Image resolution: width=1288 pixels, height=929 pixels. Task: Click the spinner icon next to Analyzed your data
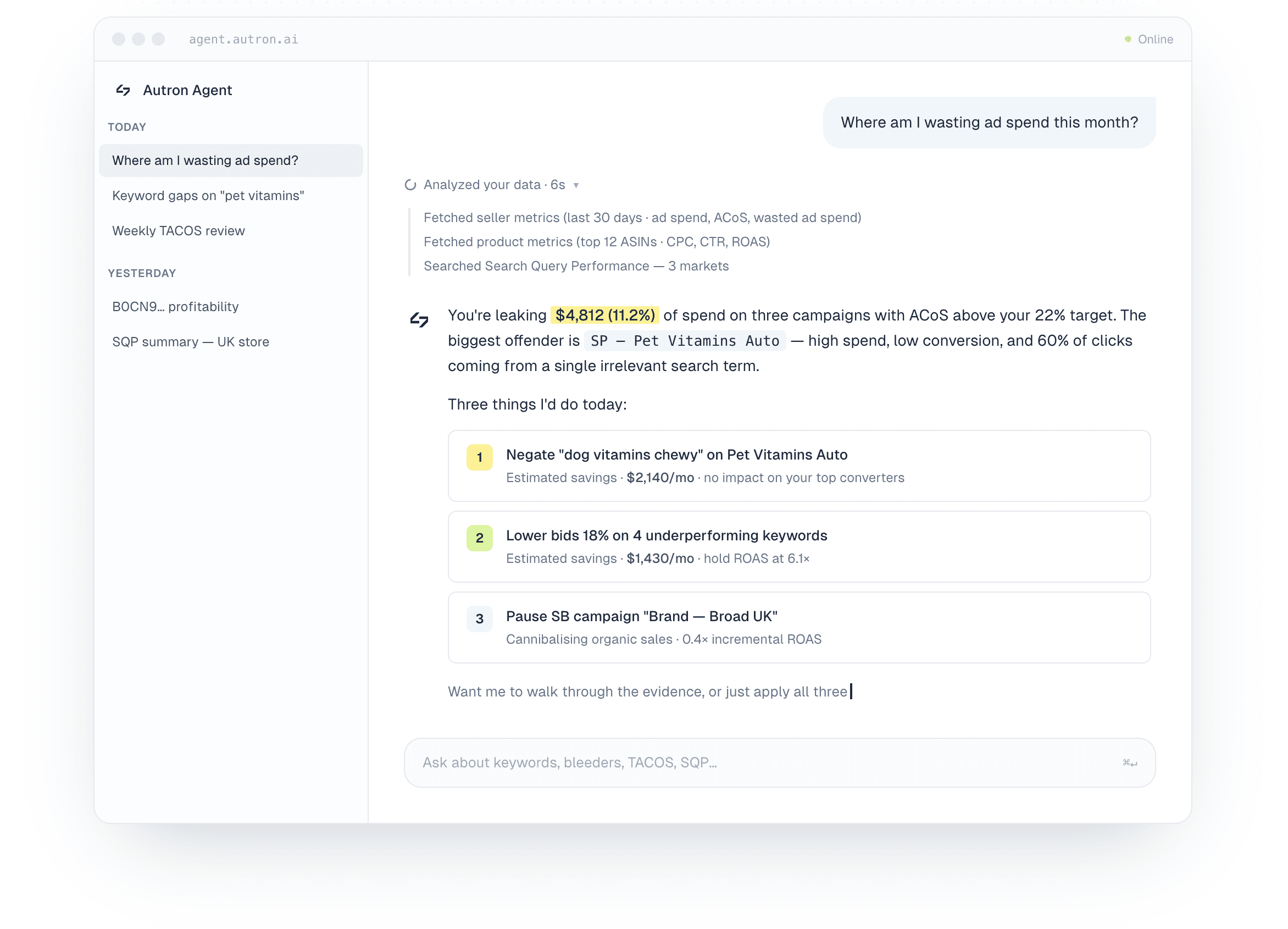(x=410, y=185)
